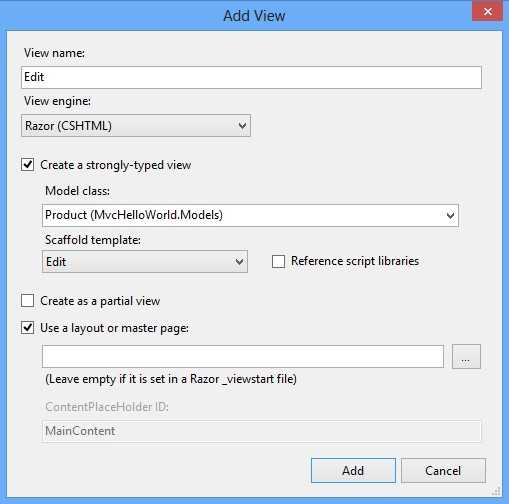This screenshot has height=504, width=509.
Task: Close the Add View dialog
Action: point(487,11)
